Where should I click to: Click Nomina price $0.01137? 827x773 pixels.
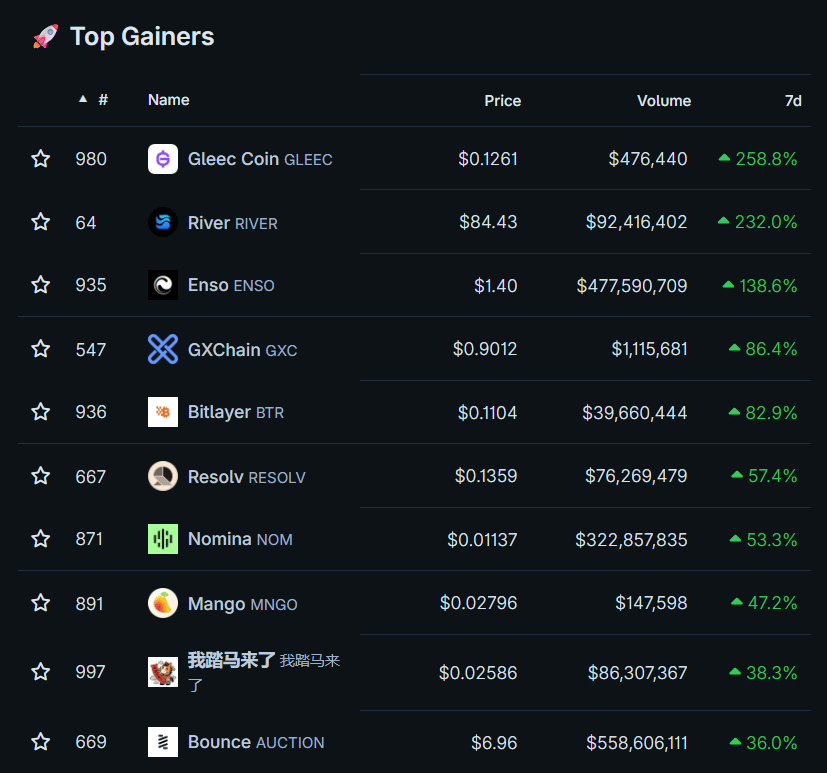(x=482, y=539)
